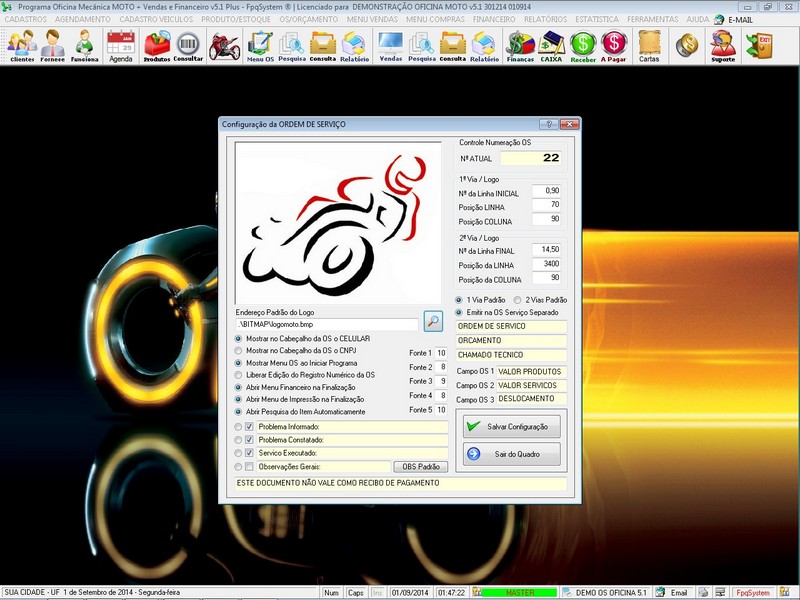Viewport: 800px width, 600px height.
Task: Click the Endereço Padrão do Logo path field
Action: pyautogui.click(x=326, y=324)
